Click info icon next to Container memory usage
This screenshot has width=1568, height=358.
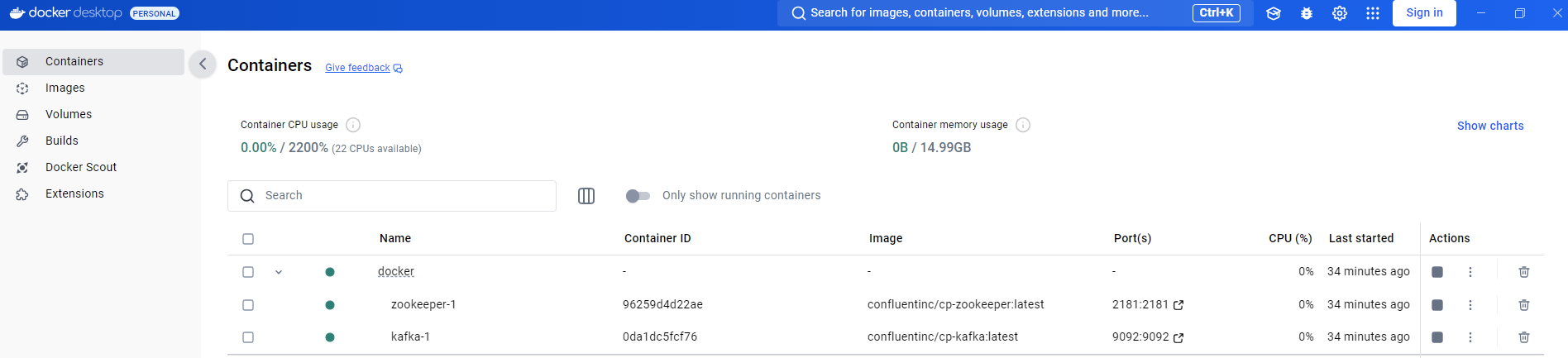point(1023,125)
